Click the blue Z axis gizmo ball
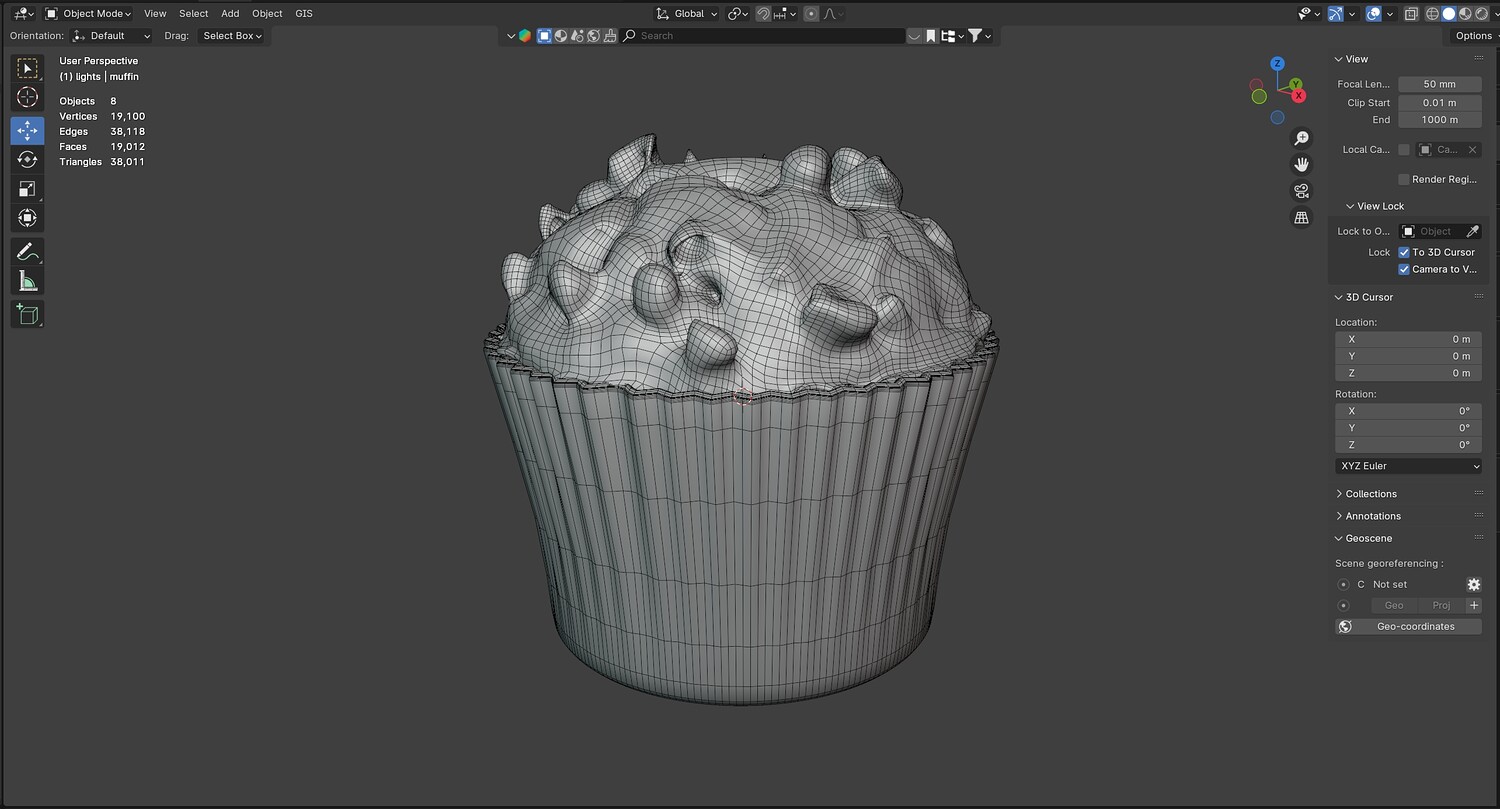 pyautogui.click(x=1277, y=63)
